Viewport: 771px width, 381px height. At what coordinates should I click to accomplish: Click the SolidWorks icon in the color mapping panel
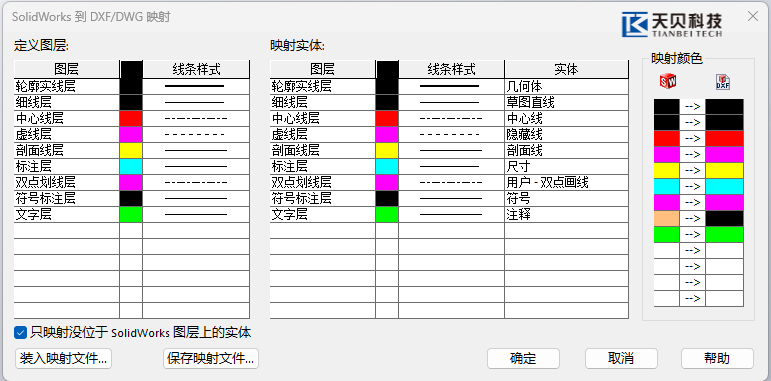point(668,82)
